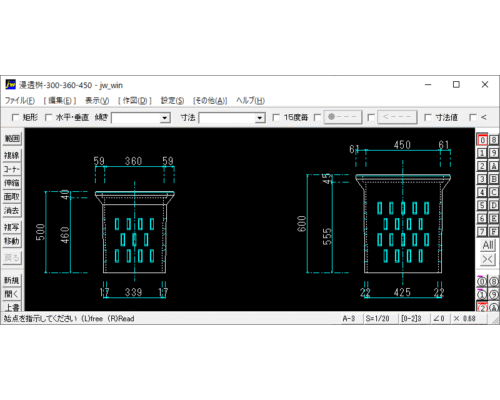Click the 面取 tool button

click(x=12, y=197)
